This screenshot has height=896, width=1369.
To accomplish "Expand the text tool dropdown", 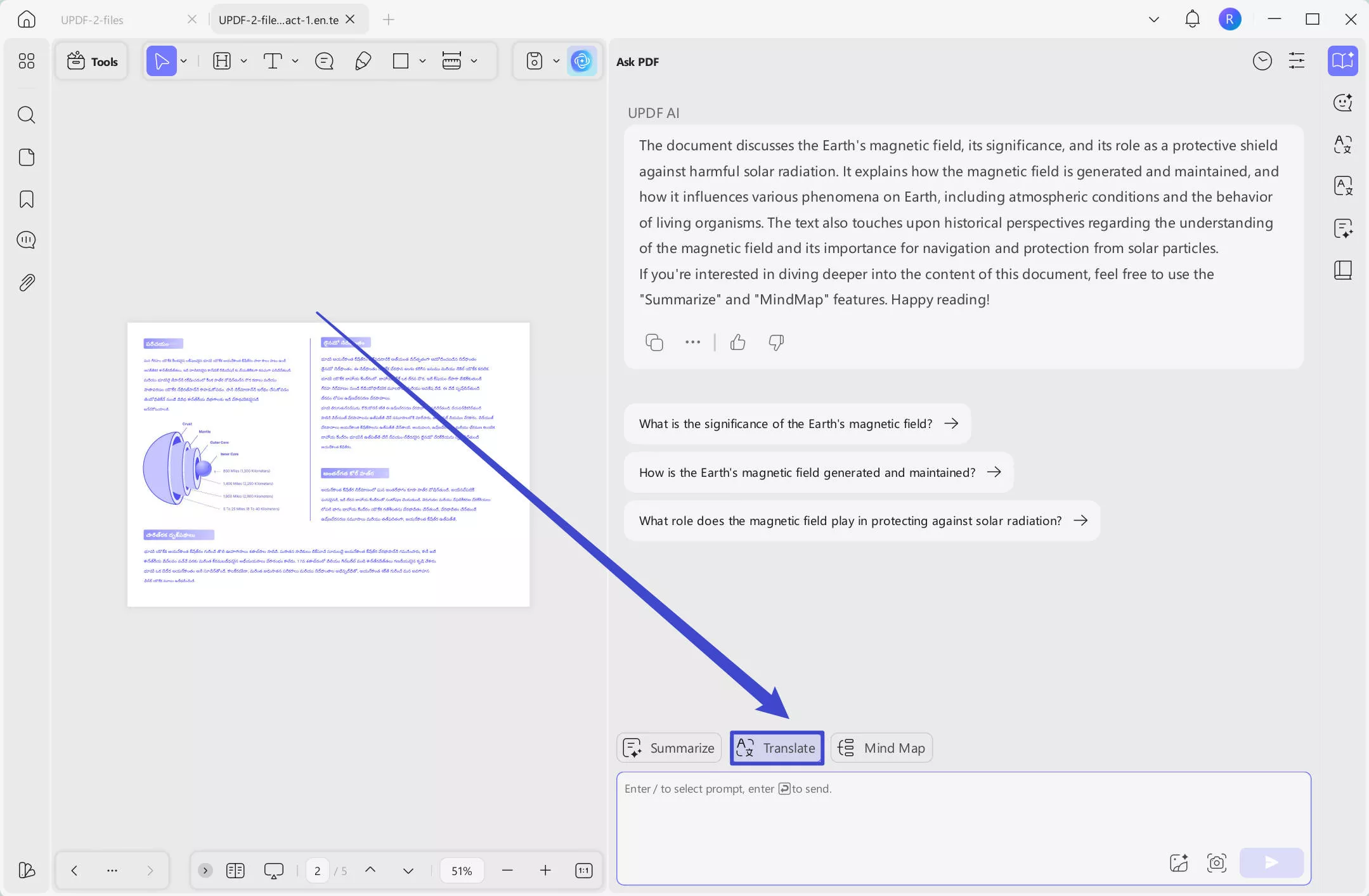I will tap(296, 61).
